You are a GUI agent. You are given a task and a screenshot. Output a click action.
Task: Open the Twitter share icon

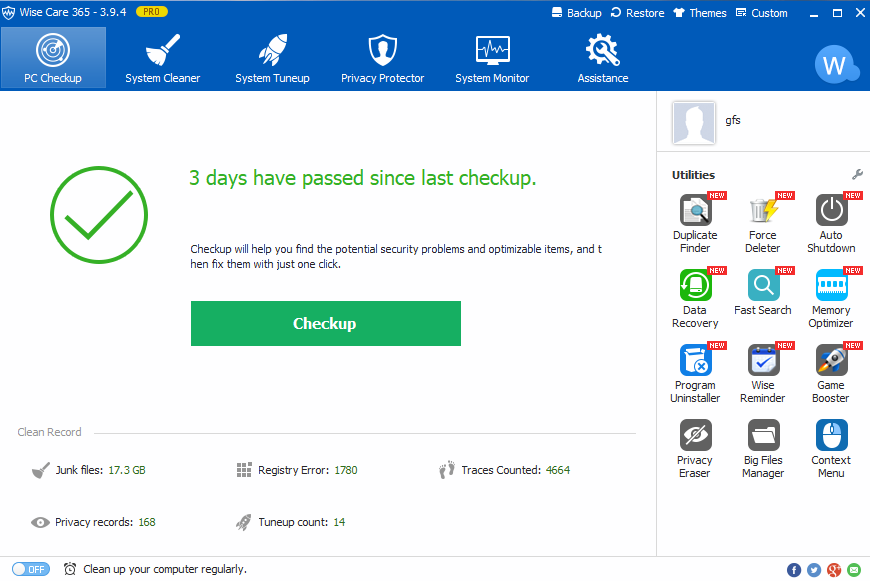click(814, 570)
